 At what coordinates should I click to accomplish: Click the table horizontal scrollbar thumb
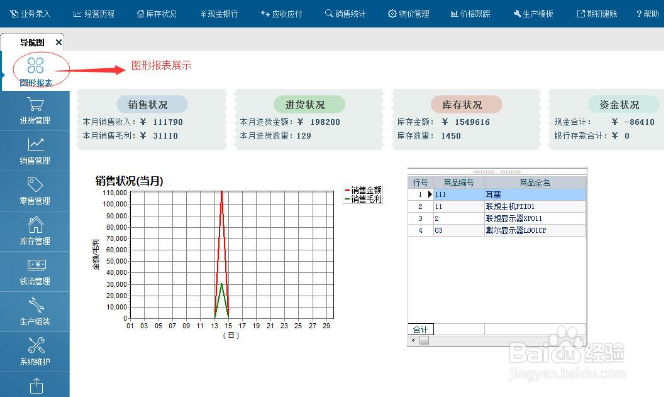[x=424, y=340]
